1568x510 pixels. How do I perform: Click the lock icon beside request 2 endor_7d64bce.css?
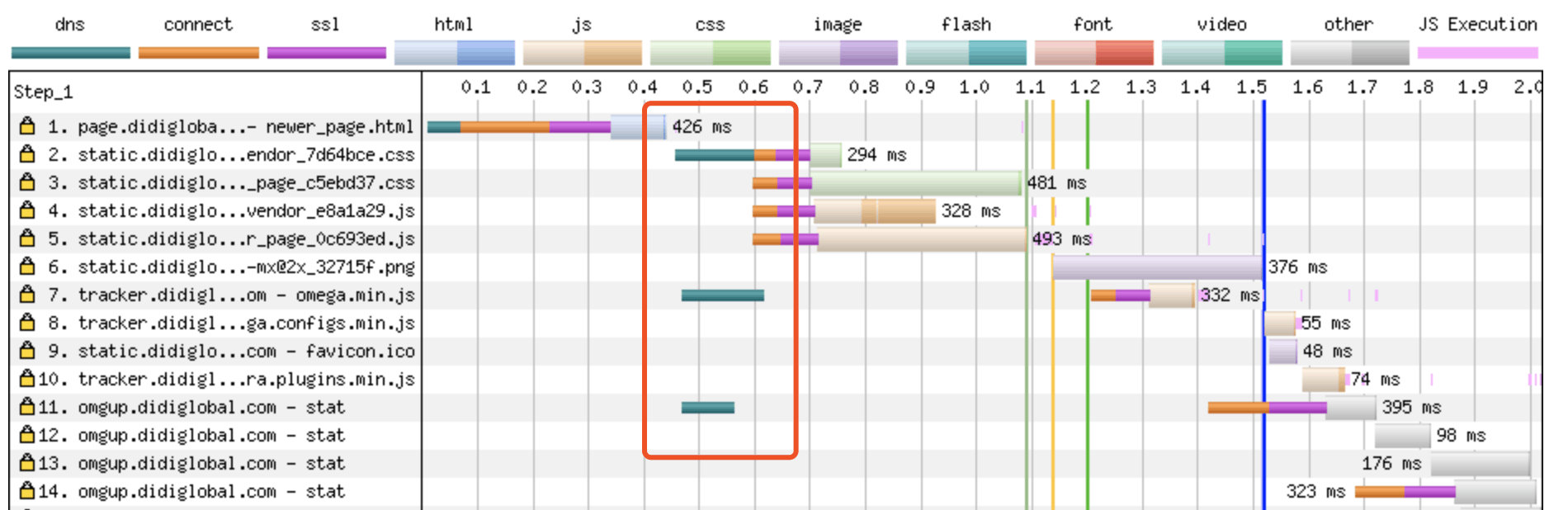point(27,154)
